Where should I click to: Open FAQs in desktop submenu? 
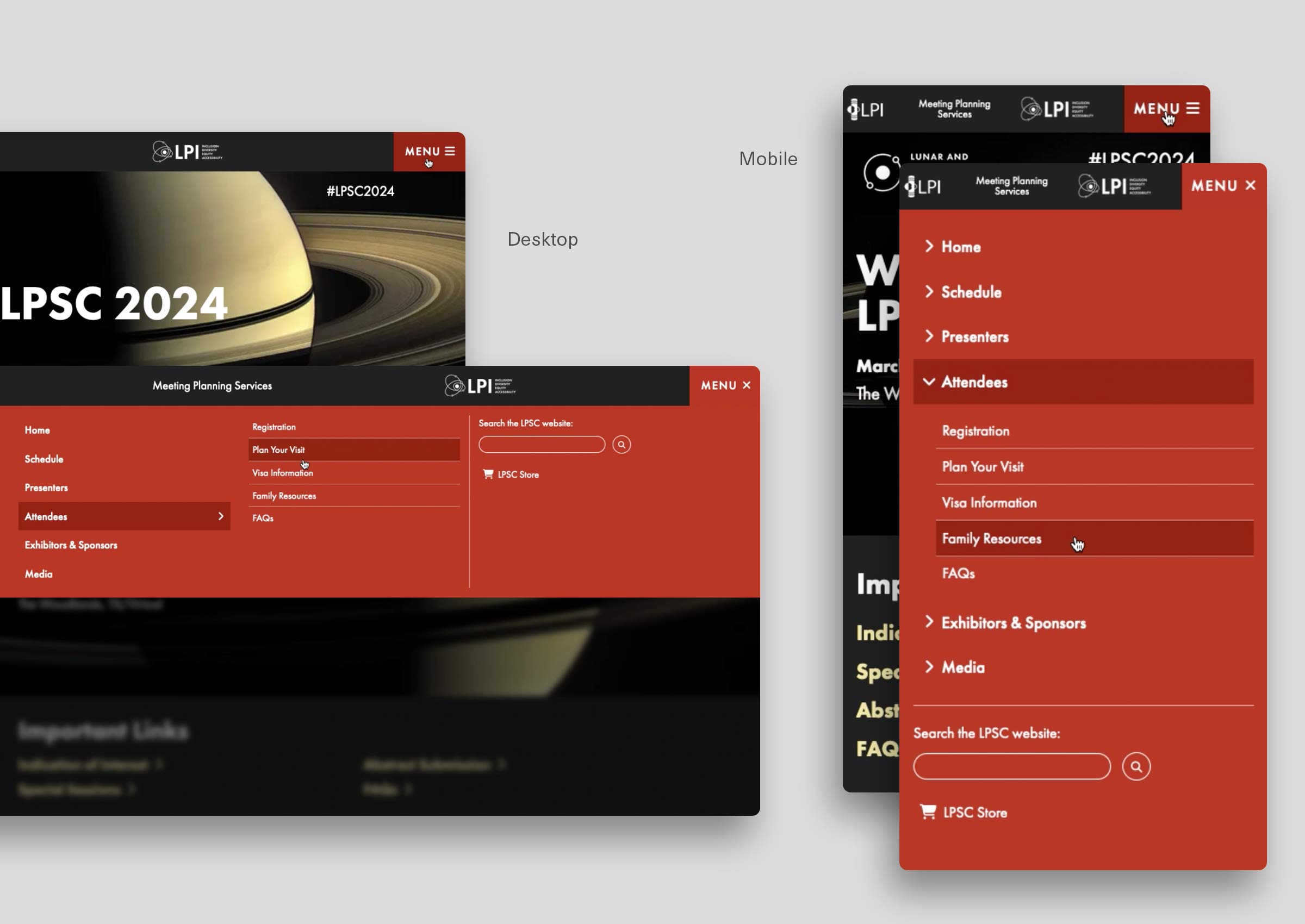263,518
